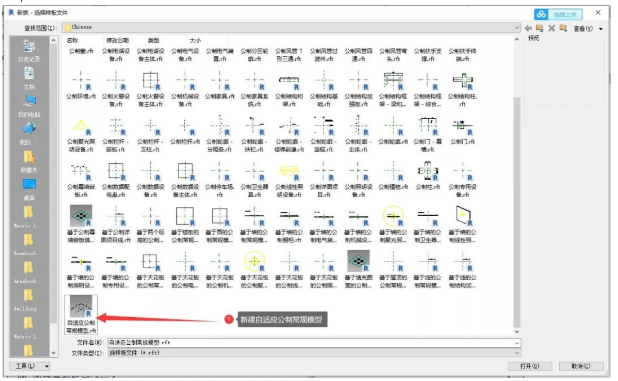Select the 公制轮廓.rft template icon
The image size is (618, 381).
[393, 126]
